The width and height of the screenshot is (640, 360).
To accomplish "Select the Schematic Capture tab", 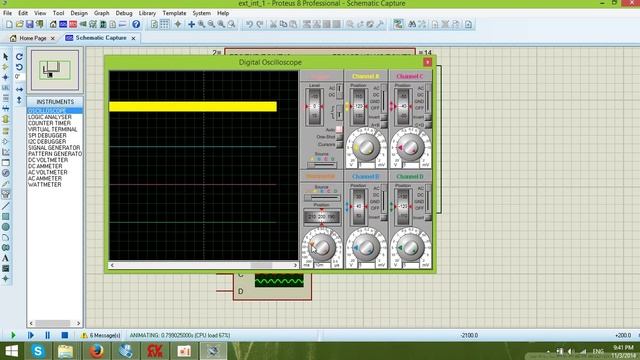I will click(100, 38).
